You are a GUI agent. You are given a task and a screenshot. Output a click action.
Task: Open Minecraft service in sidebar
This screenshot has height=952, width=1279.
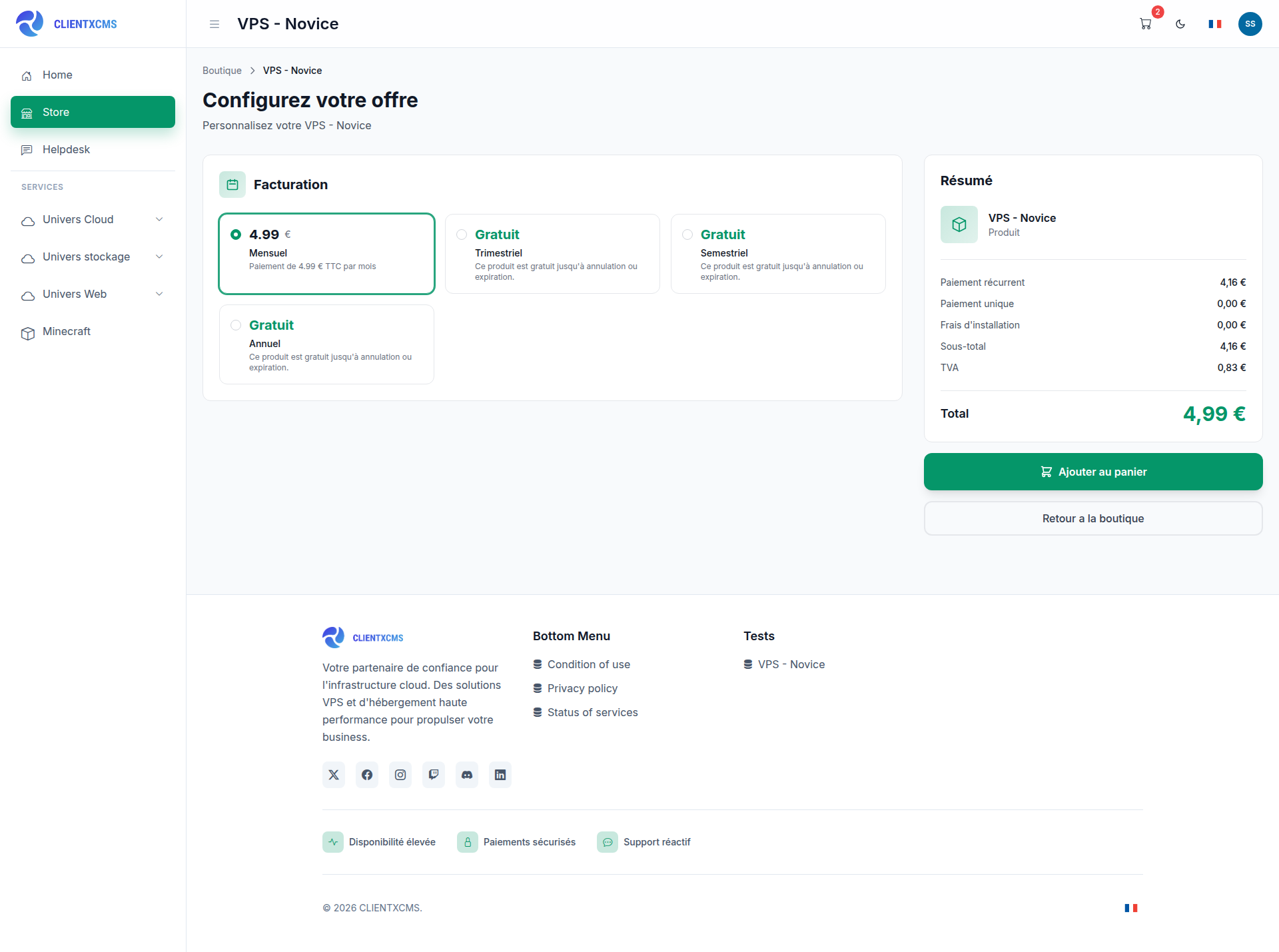coord(93,331)
